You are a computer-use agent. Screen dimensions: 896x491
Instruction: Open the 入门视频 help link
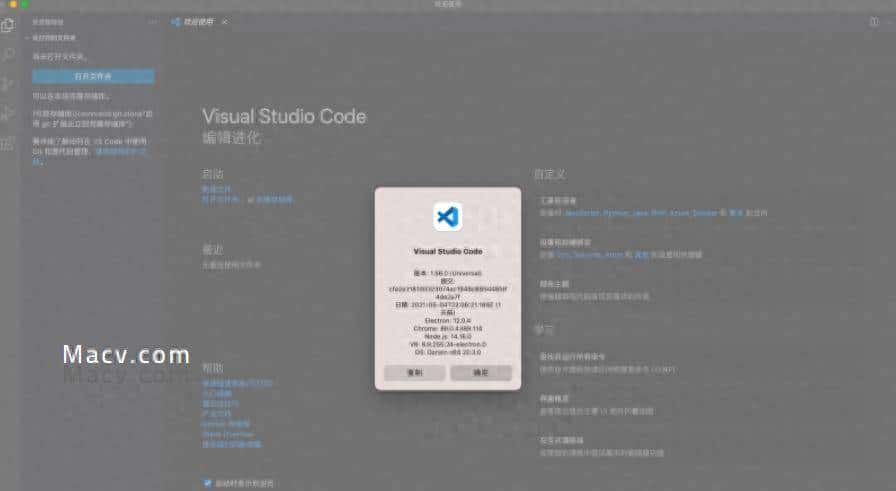click(217, 393)
